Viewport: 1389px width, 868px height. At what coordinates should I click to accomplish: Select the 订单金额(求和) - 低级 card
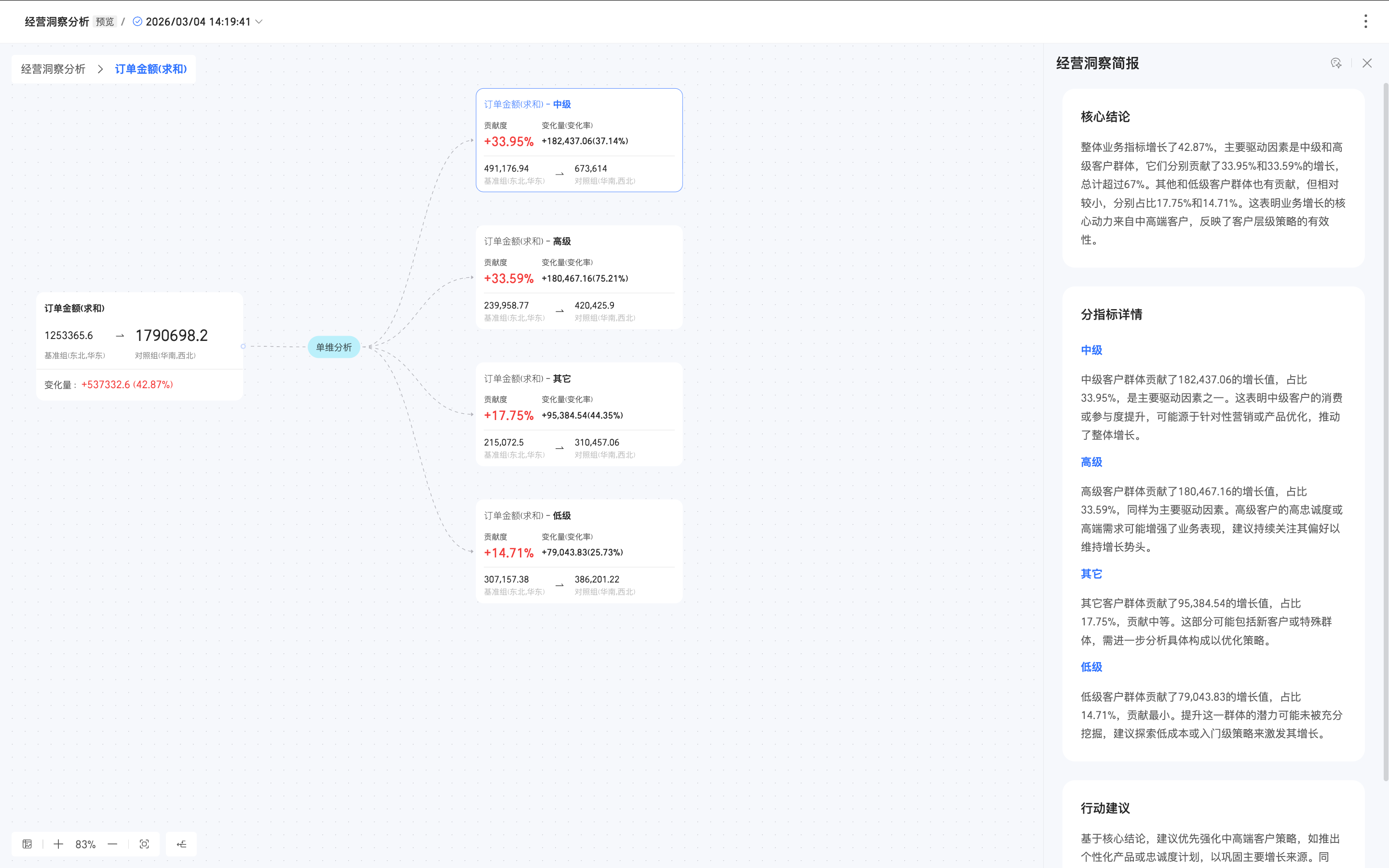(579, 551)
